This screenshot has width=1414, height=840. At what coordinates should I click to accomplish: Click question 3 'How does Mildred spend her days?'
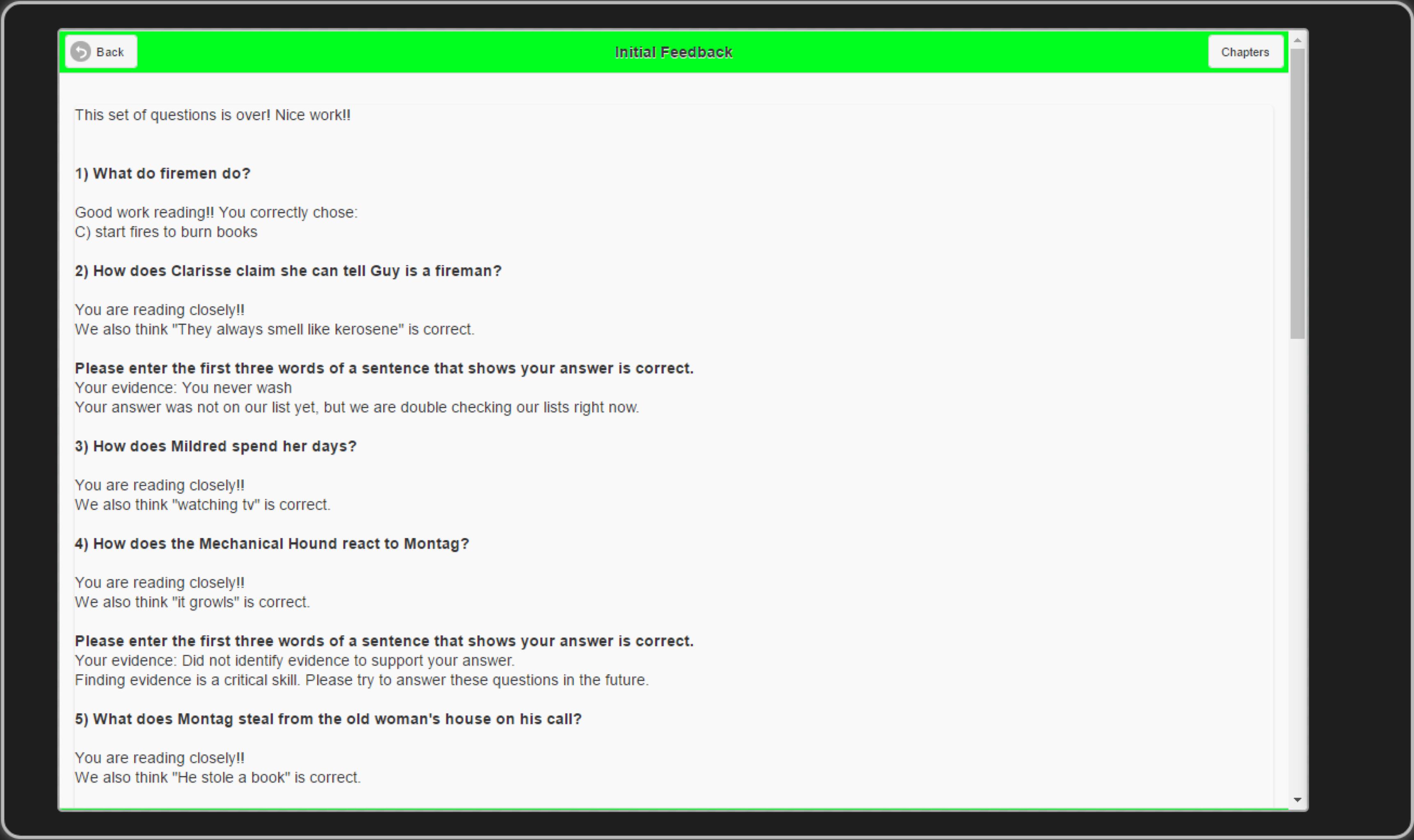(216, 446)
